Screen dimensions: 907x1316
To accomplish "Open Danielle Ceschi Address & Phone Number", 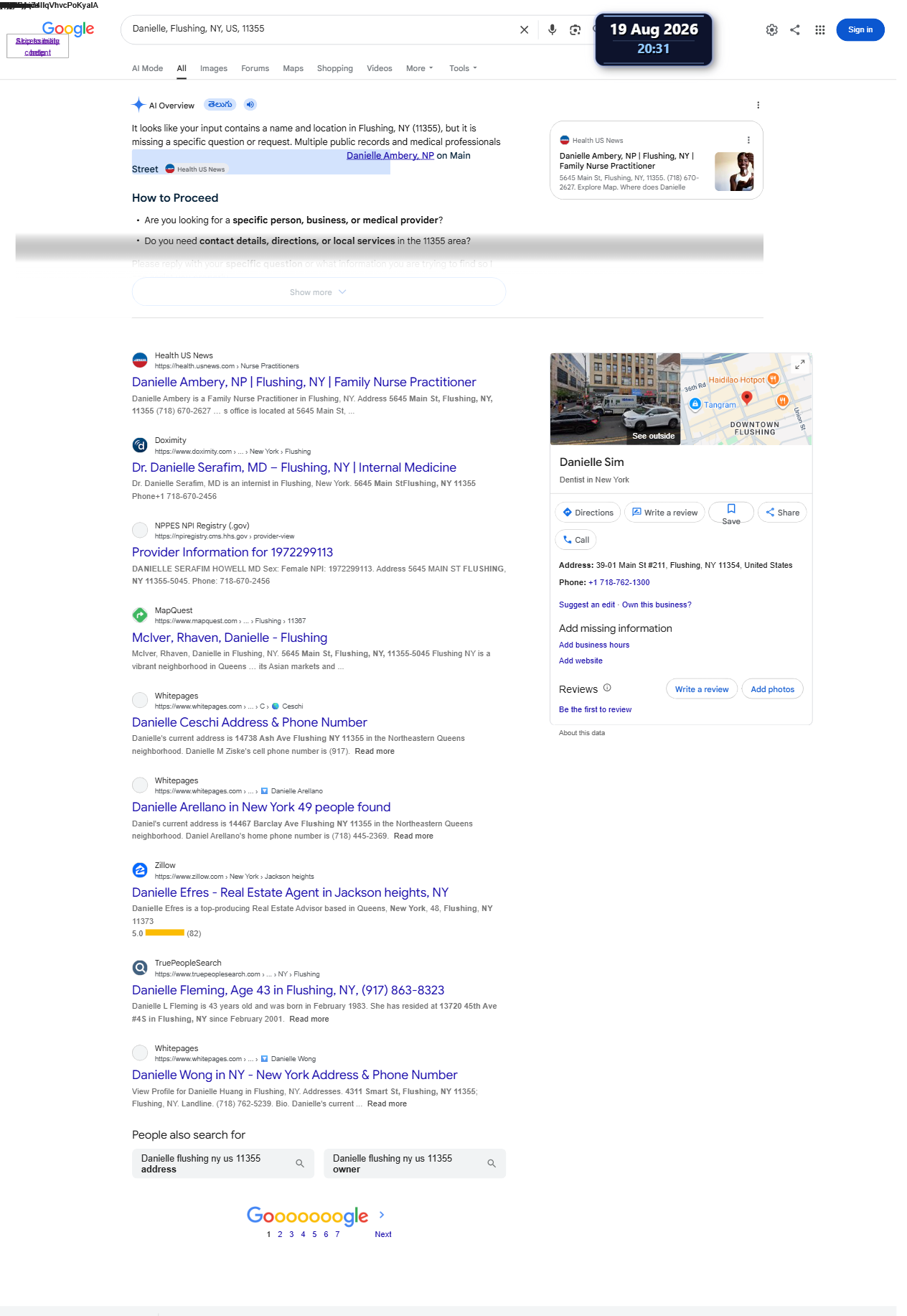I will [249, 722].
